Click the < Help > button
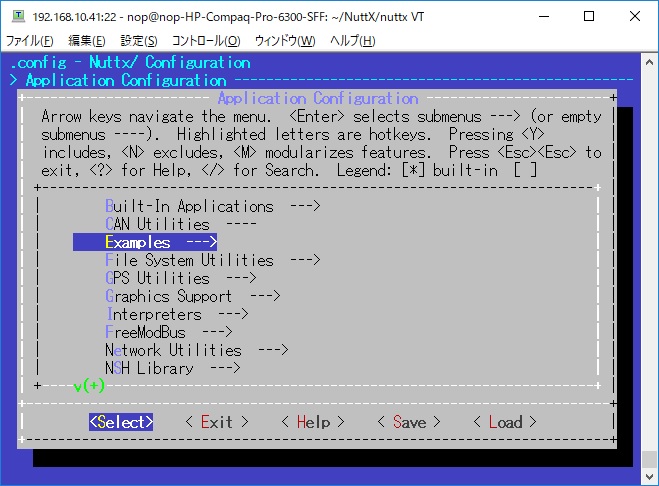Image resolution: width=659 pixels, height=486 pixels. pos(313,422)
